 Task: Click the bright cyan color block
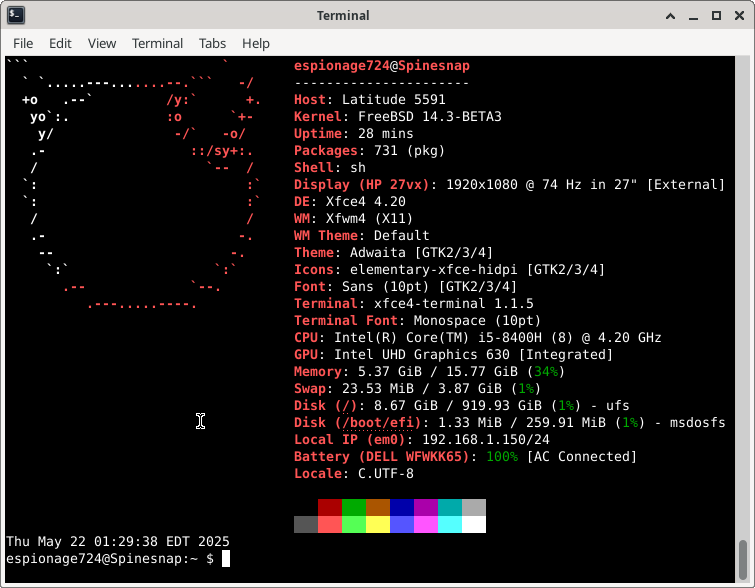click(x=450, y=525)
